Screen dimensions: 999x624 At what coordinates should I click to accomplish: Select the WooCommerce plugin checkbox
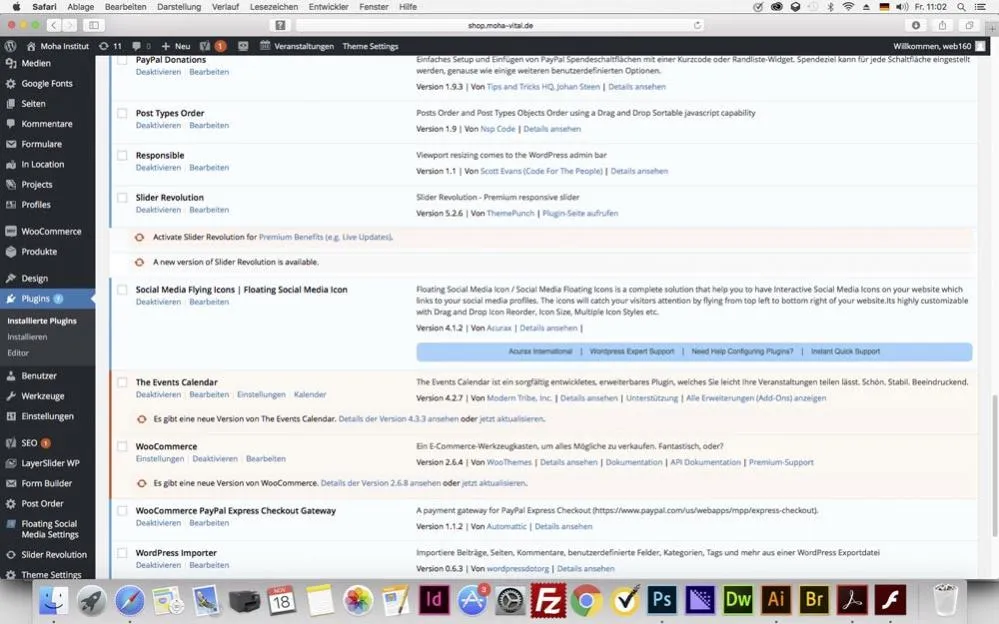[x=122, y=446]
